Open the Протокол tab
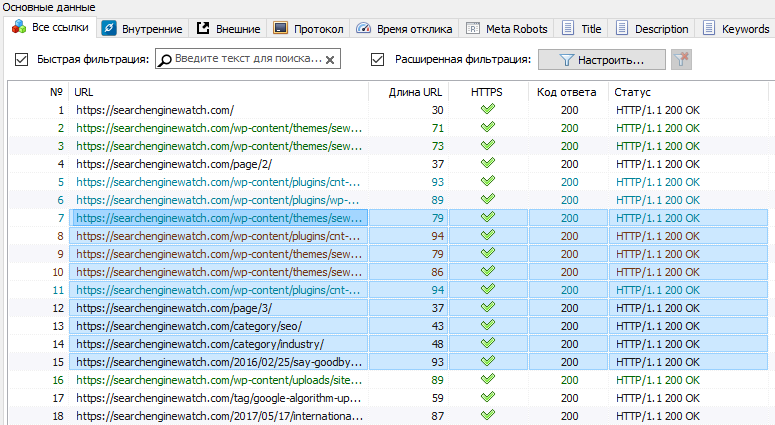This screenshot has height=425, width=775. 308,29
